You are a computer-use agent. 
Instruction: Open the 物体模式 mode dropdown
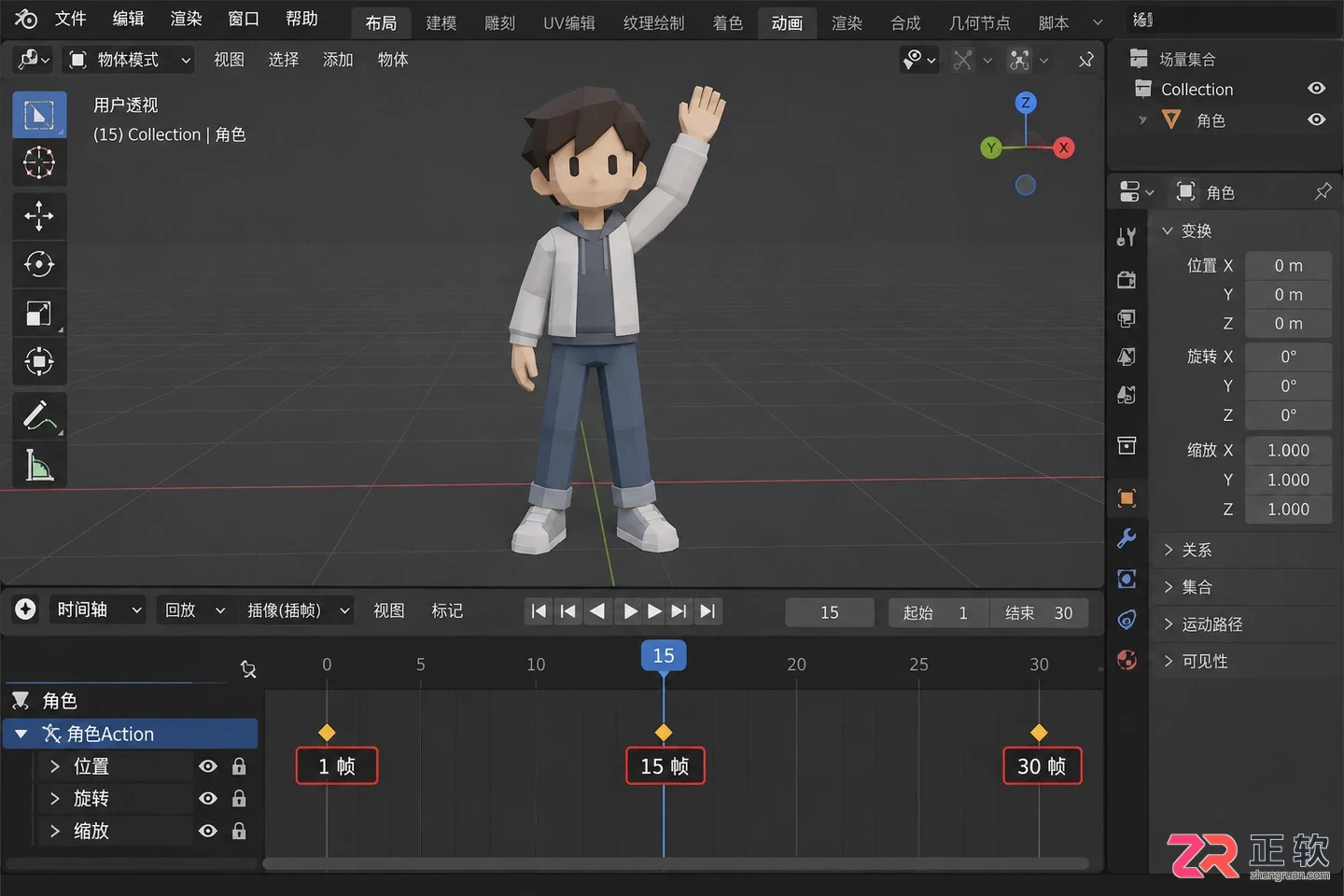click(130, 60)
